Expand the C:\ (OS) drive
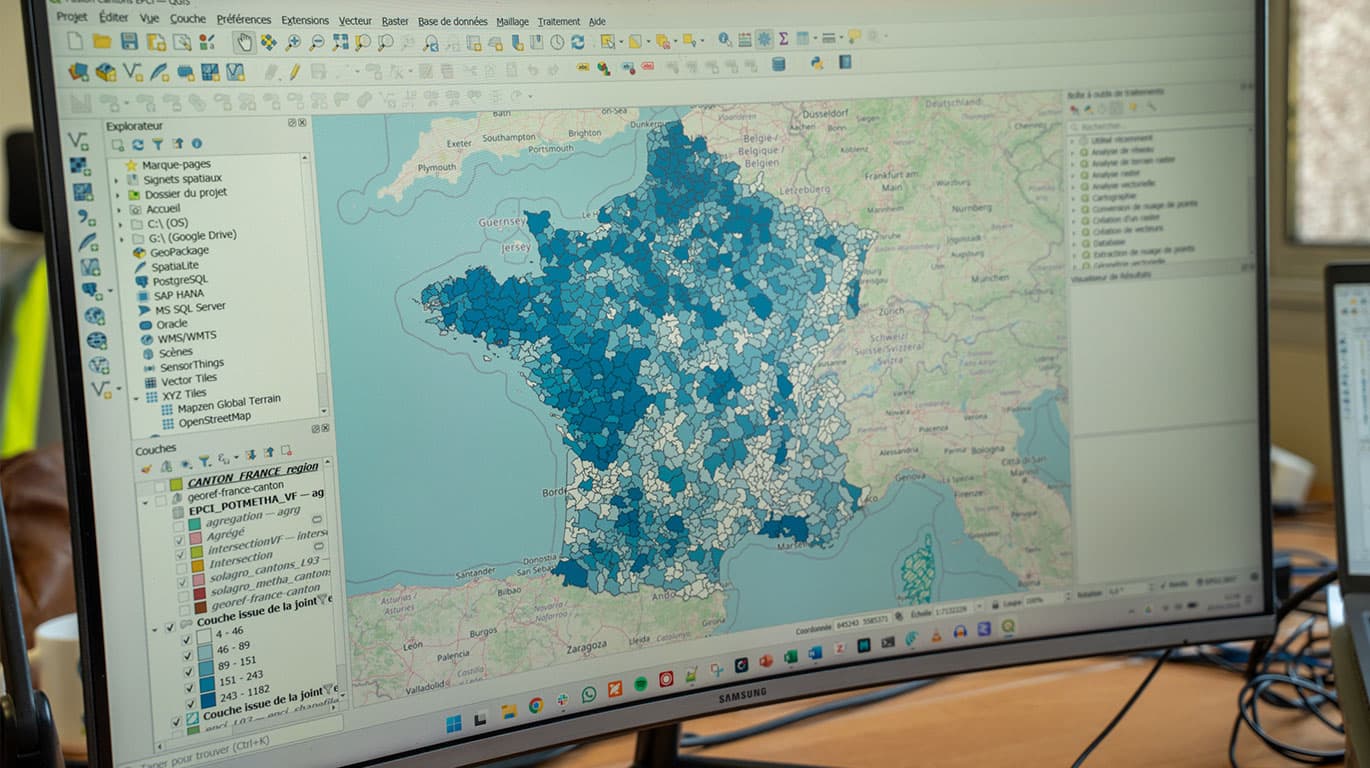1370x768 pixels. click(x=121, y=225)
